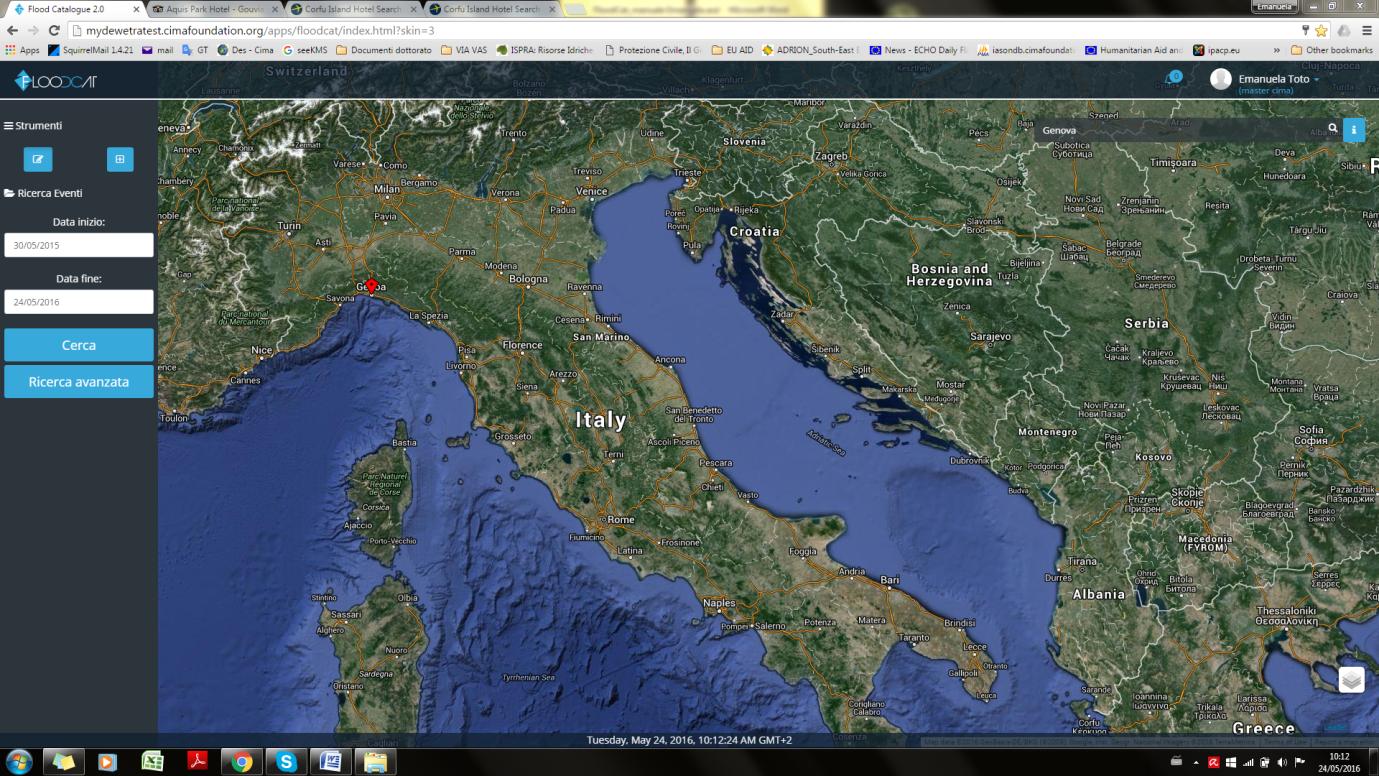Click the Data inizio date field
This screenshot has height=776, width=1379.
79,245
